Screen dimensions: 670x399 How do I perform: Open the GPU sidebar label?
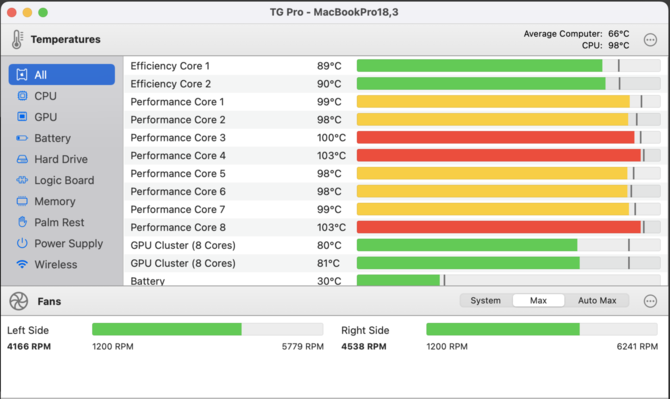[46, 117]
